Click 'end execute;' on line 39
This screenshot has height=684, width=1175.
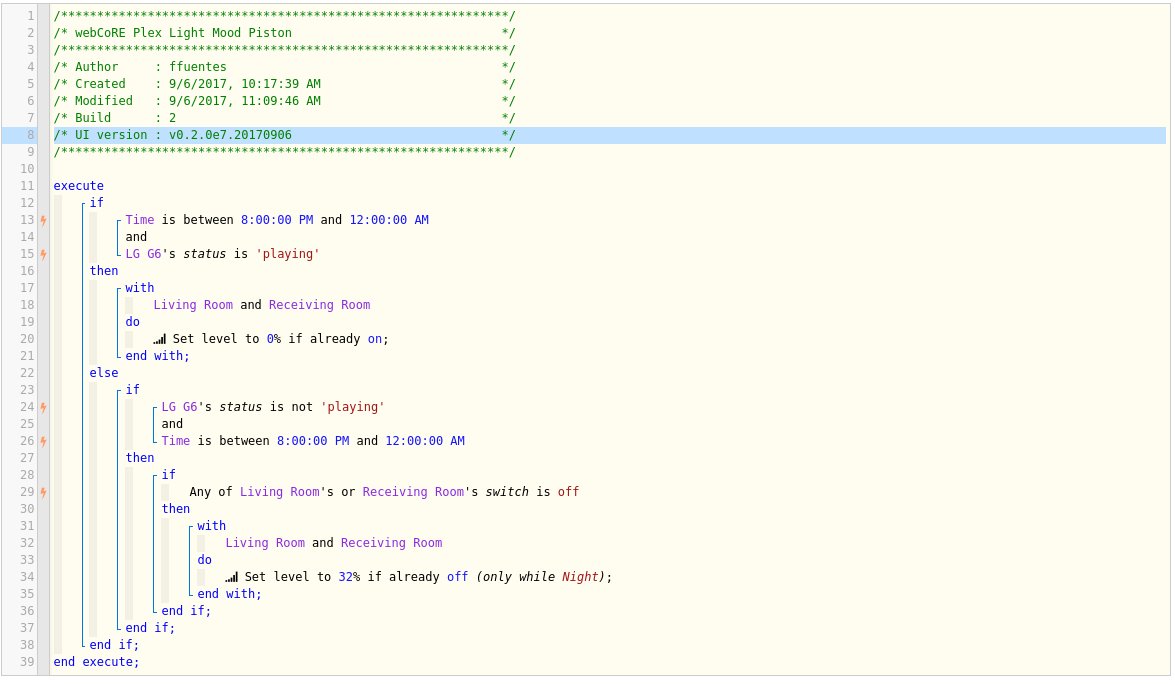96,663
